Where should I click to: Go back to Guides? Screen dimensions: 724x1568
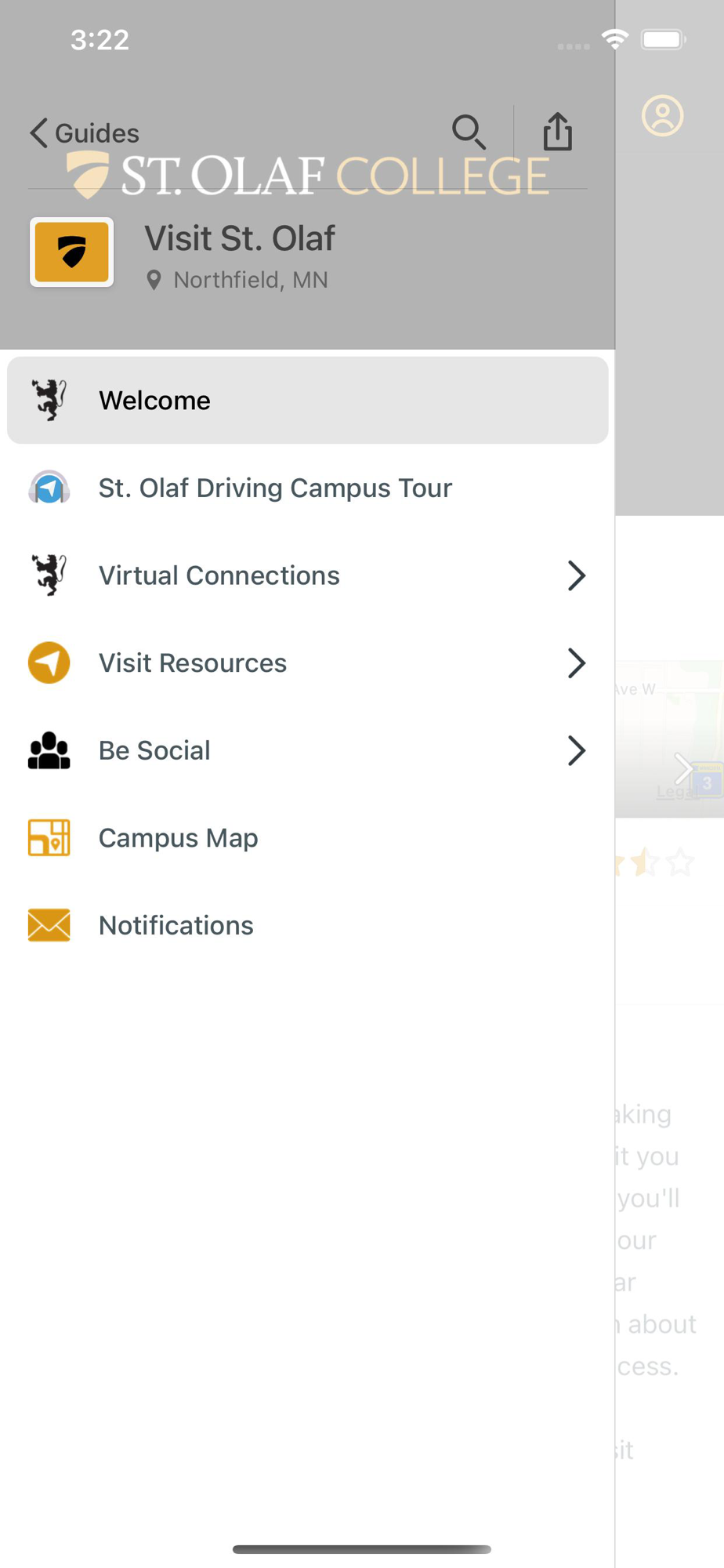click(x=85, y=132)
